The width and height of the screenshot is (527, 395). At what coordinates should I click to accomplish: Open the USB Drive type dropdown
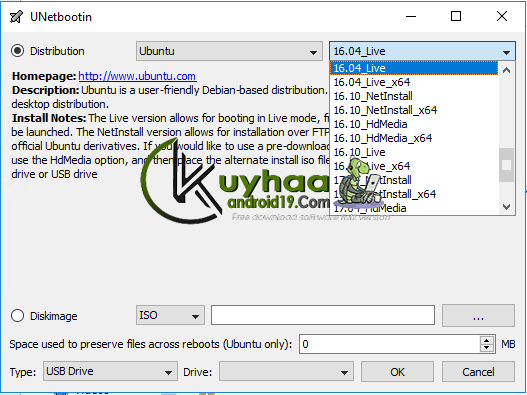[110, 371]
